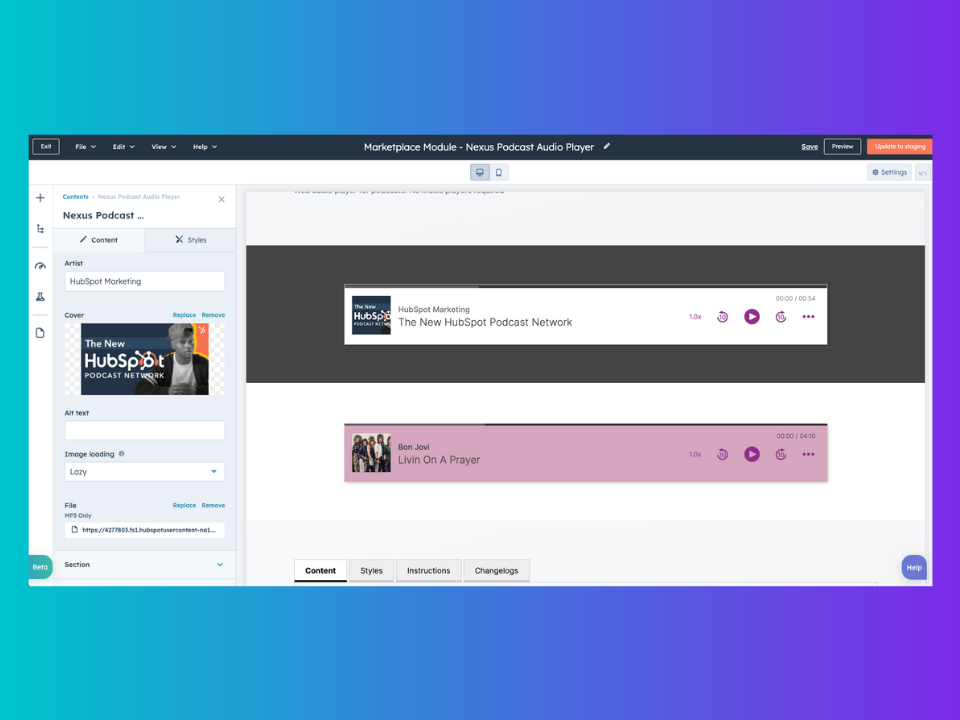Open the Image loading Lazy dropdown
The image size is (960, 720).
click(144, 472)
